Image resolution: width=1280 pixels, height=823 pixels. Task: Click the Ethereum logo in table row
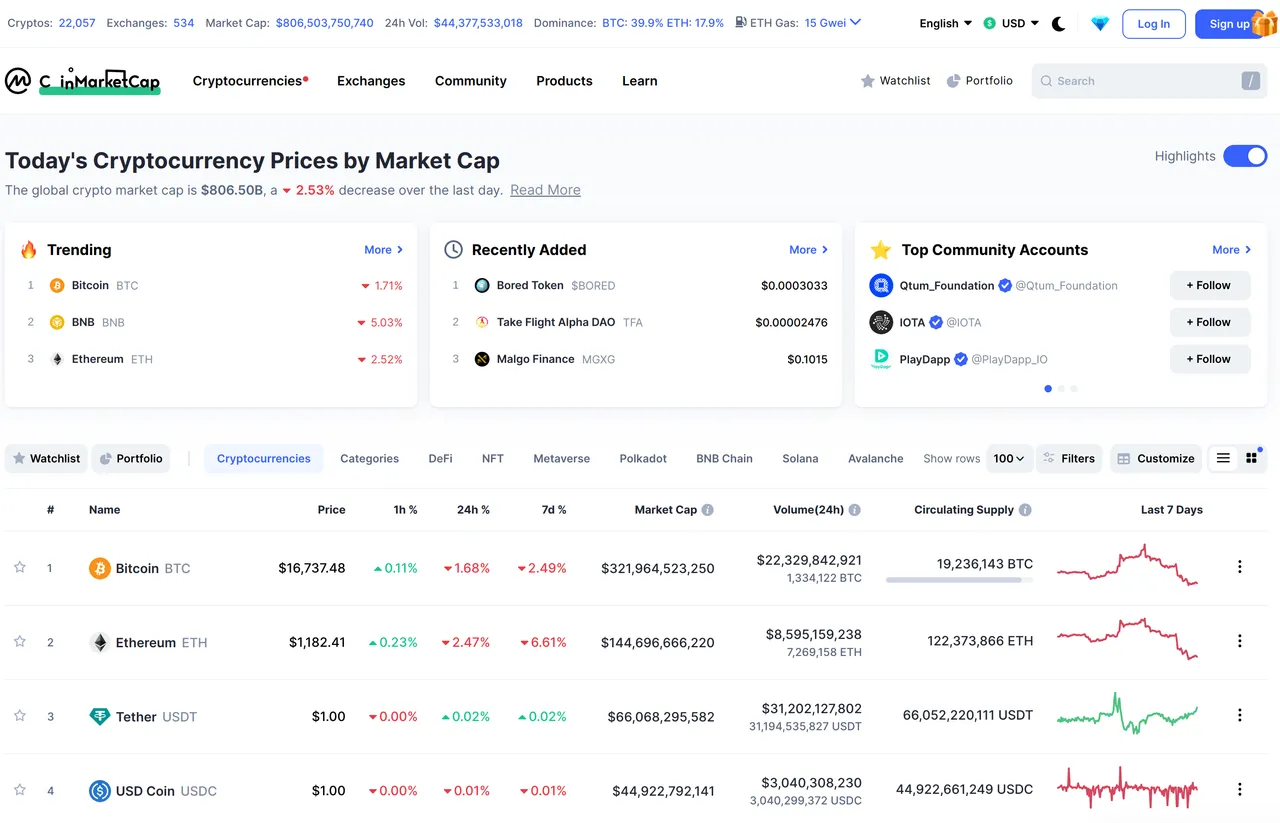[99, 642]
